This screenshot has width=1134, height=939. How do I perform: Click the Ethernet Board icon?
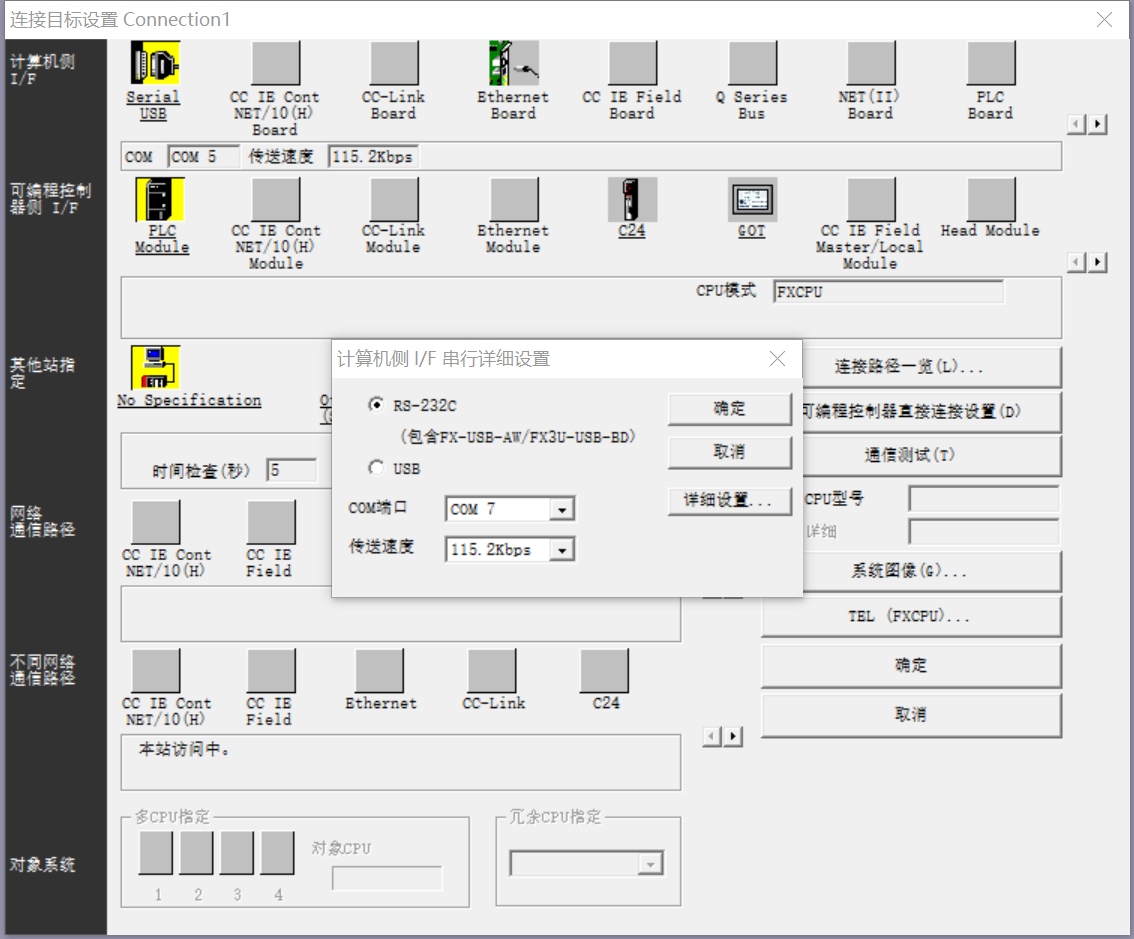(513, 63)
